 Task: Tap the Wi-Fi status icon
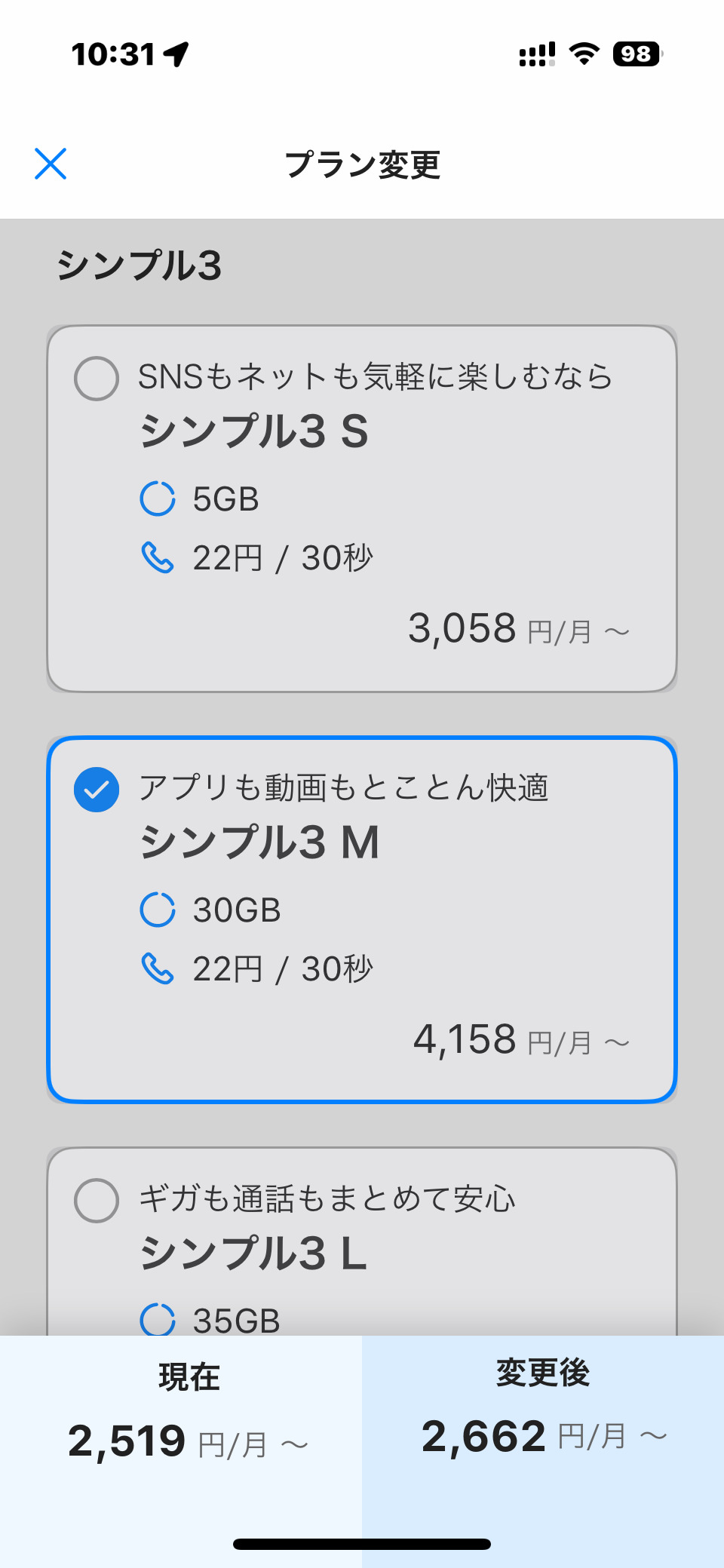584,54
